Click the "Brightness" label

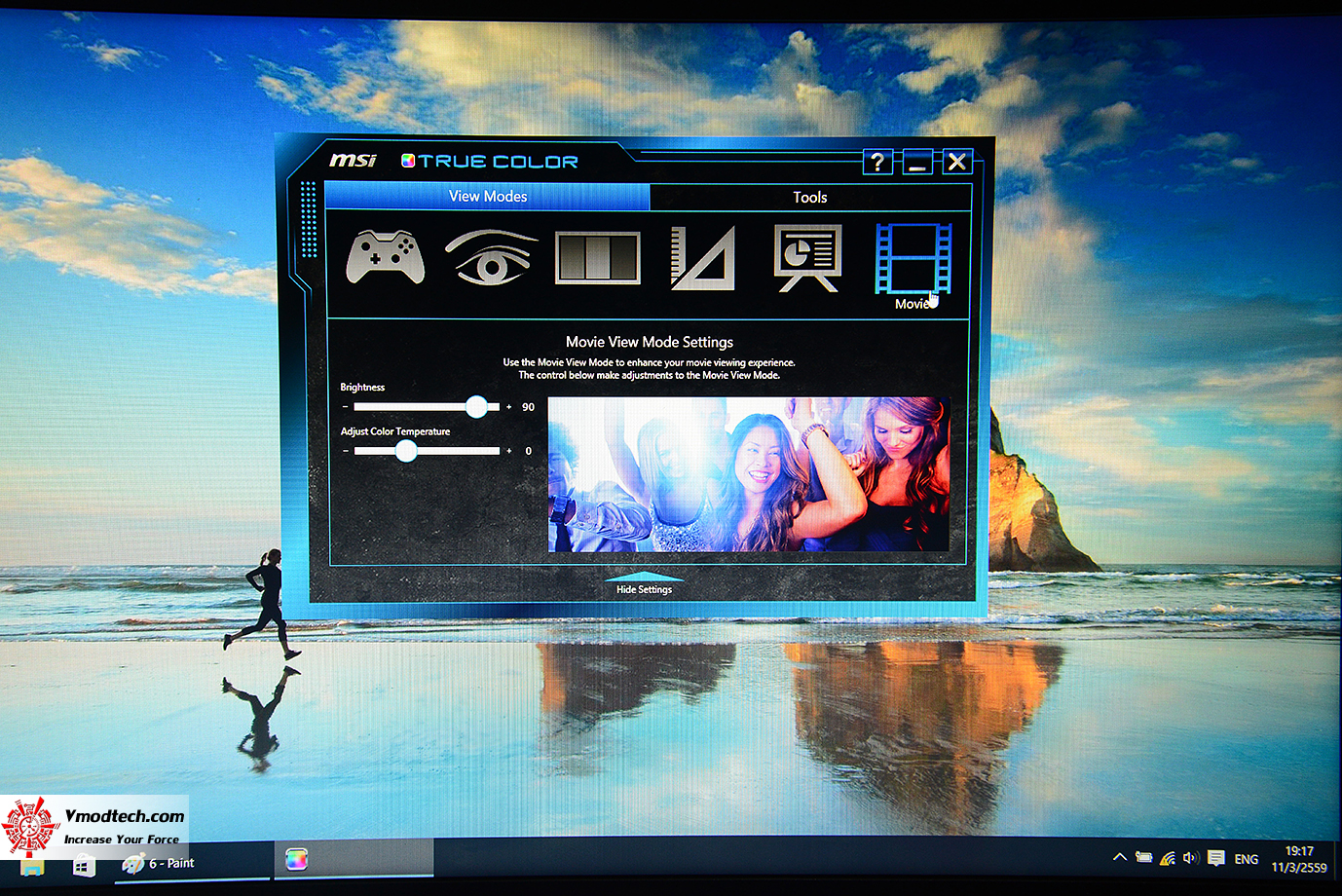pyautogui.click(x=362, y=388)
